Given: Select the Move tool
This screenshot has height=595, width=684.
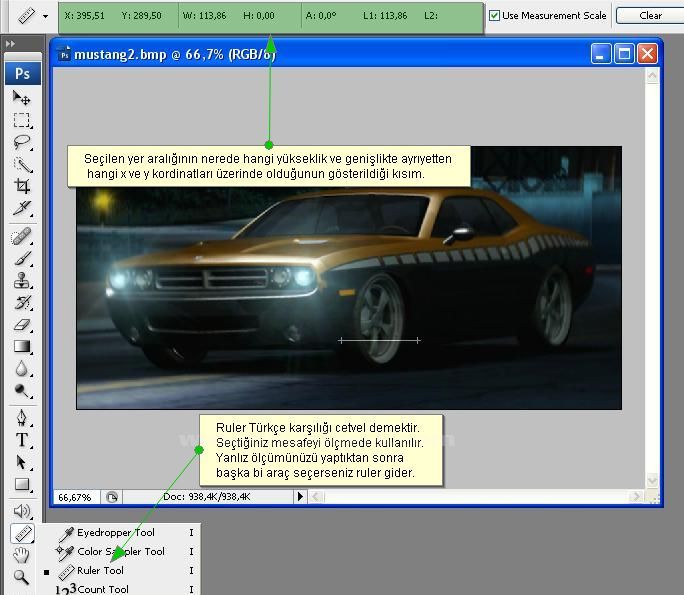Looking at the screenshot, I should click(x=21, y=98).
